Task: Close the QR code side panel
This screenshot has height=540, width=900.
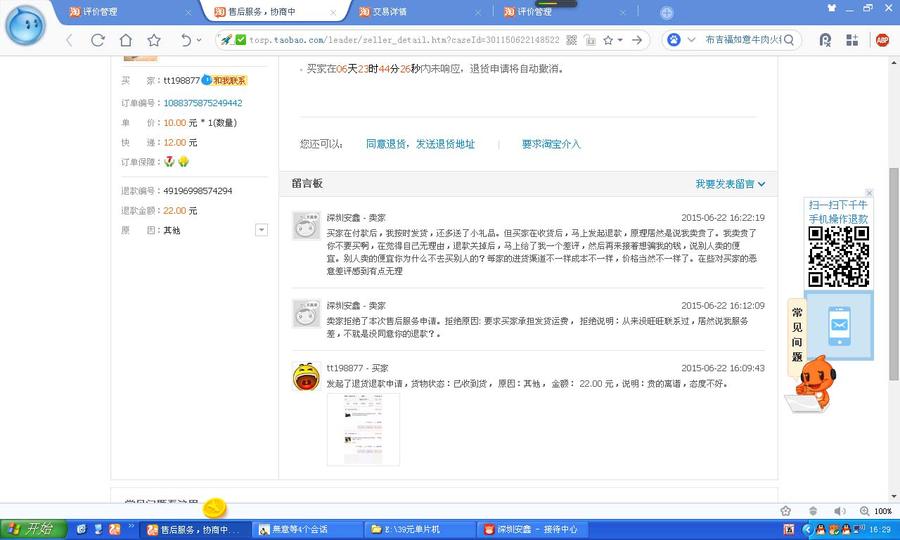Action: click(x=869, y=193)
